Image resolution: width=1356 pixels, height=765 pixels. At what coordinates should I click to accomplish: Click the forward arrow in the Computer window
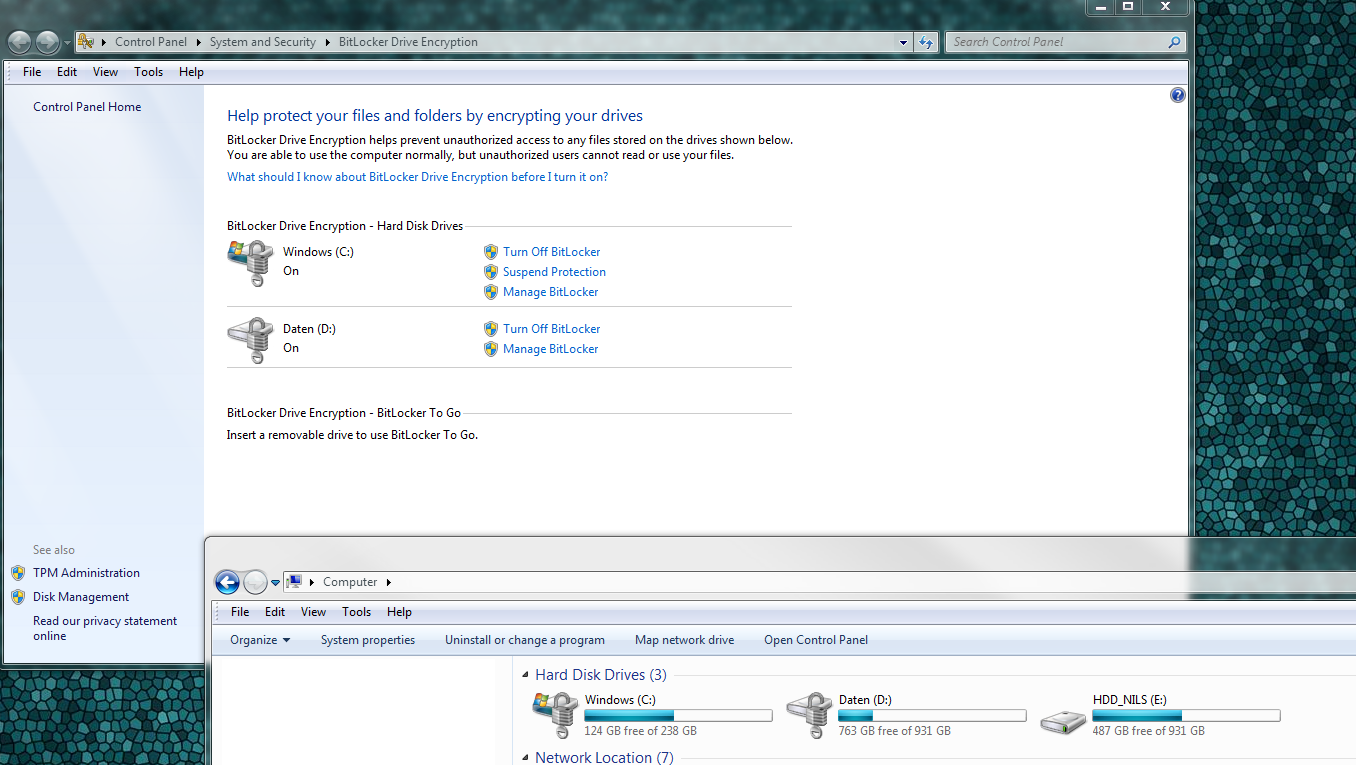(x=255, y=582)
